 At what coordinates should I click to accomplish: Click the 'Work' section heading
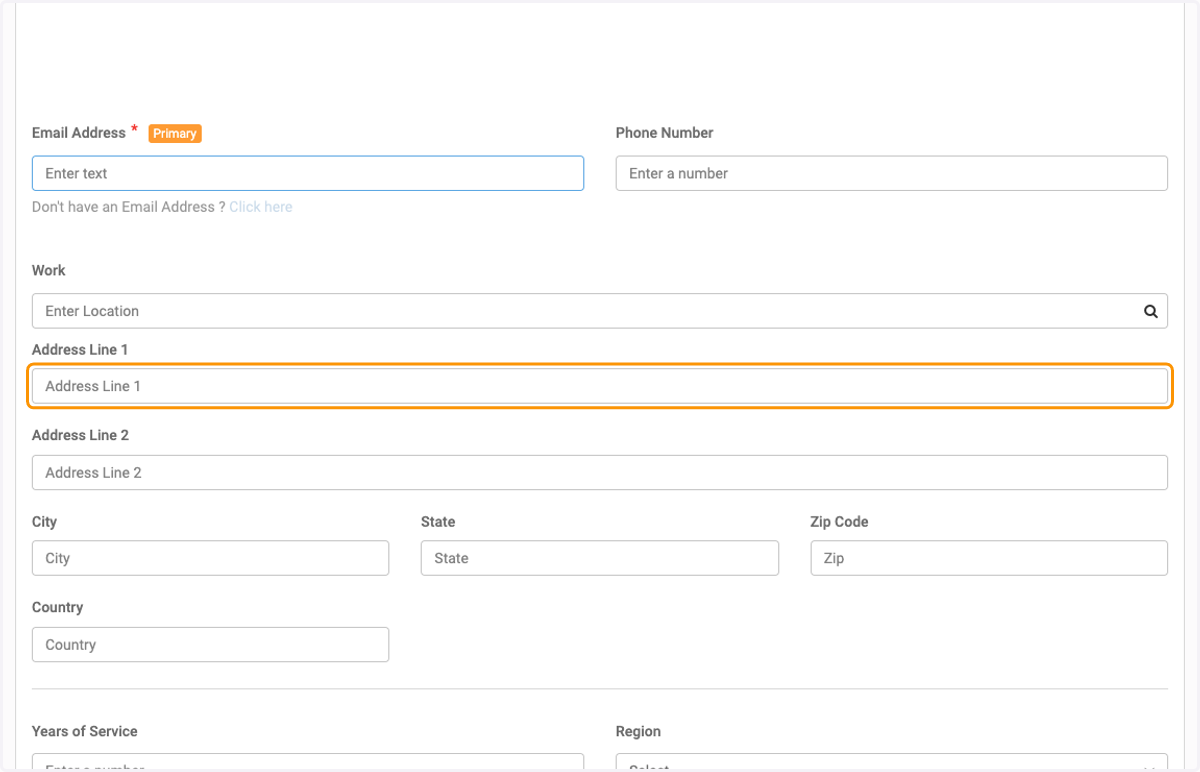(49, 270)
